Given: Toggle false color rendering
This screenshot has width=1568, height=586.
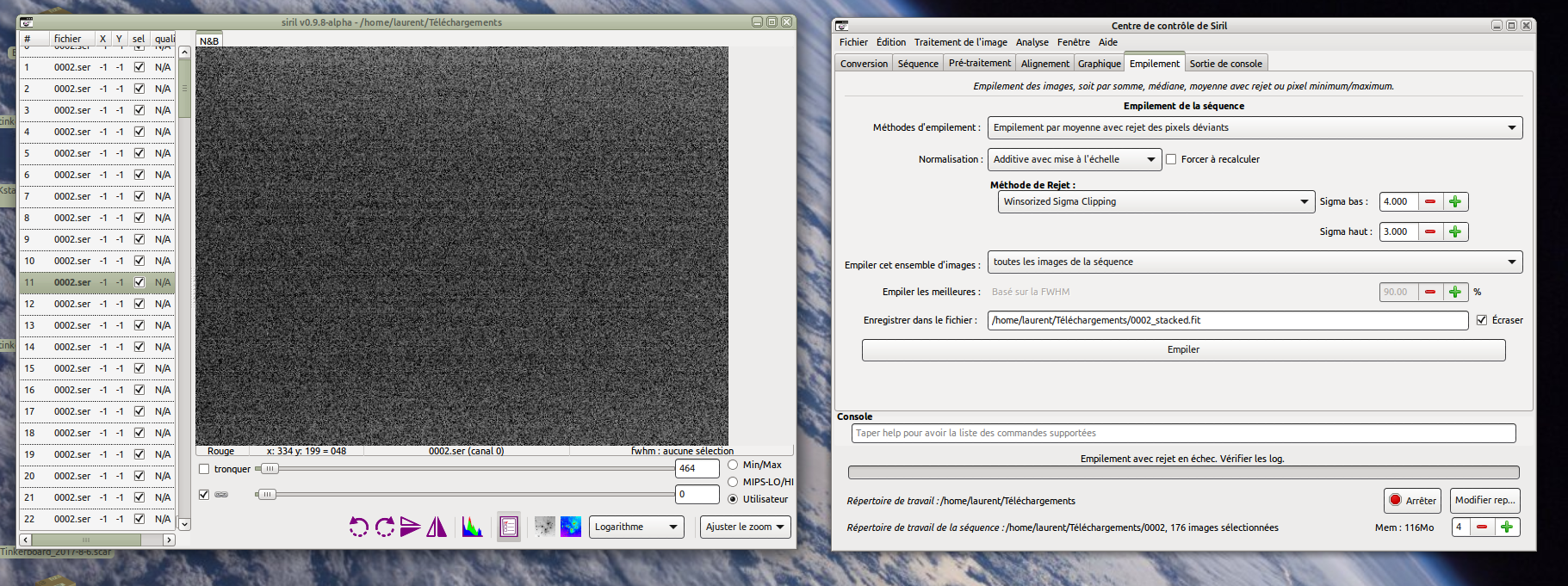Looking at the screenshot, I should coord(571,527).
